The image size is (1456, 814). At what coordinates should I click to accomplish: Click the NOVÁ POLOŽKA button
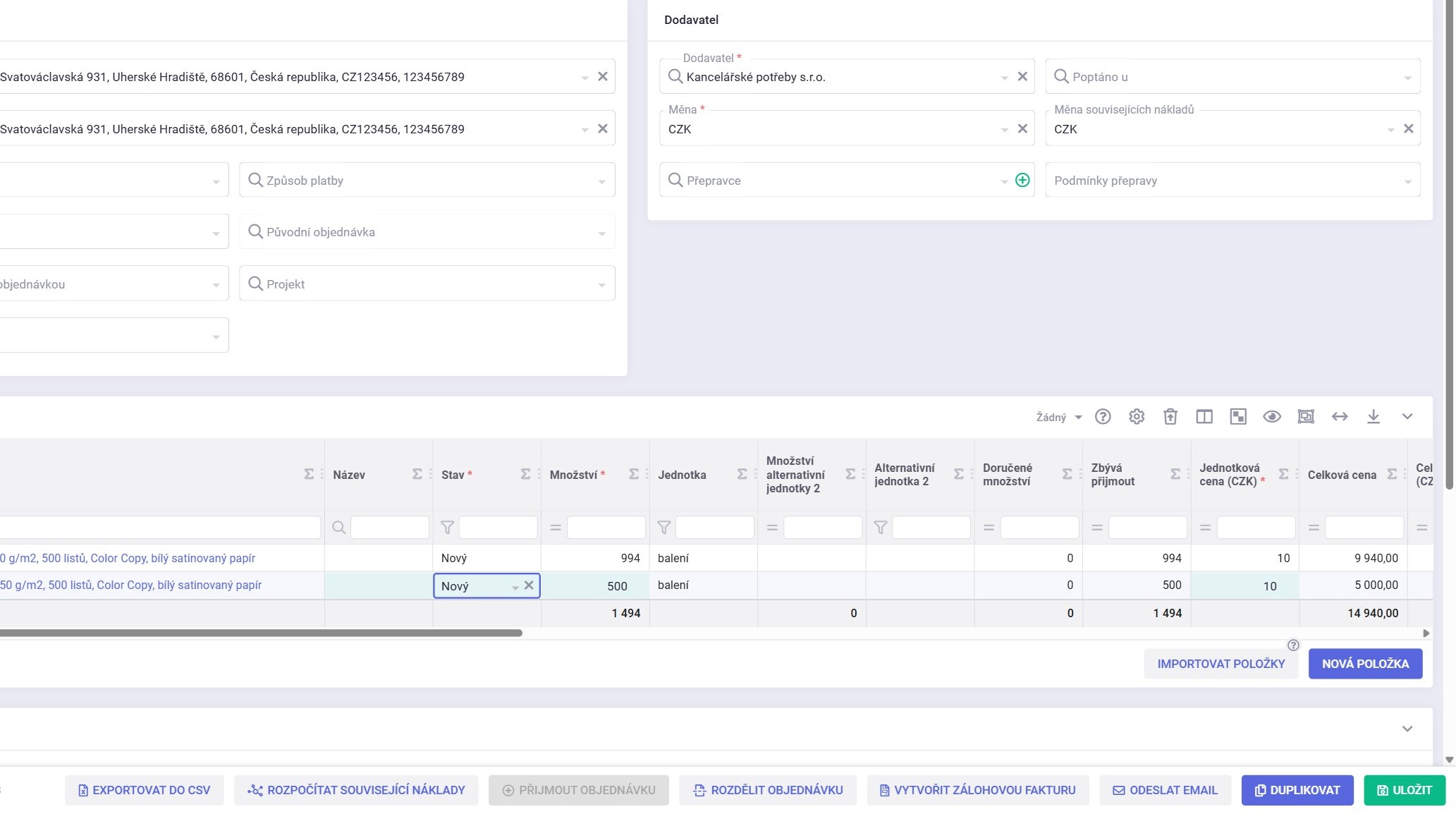pyautogui.click(x=1365, y=664)
